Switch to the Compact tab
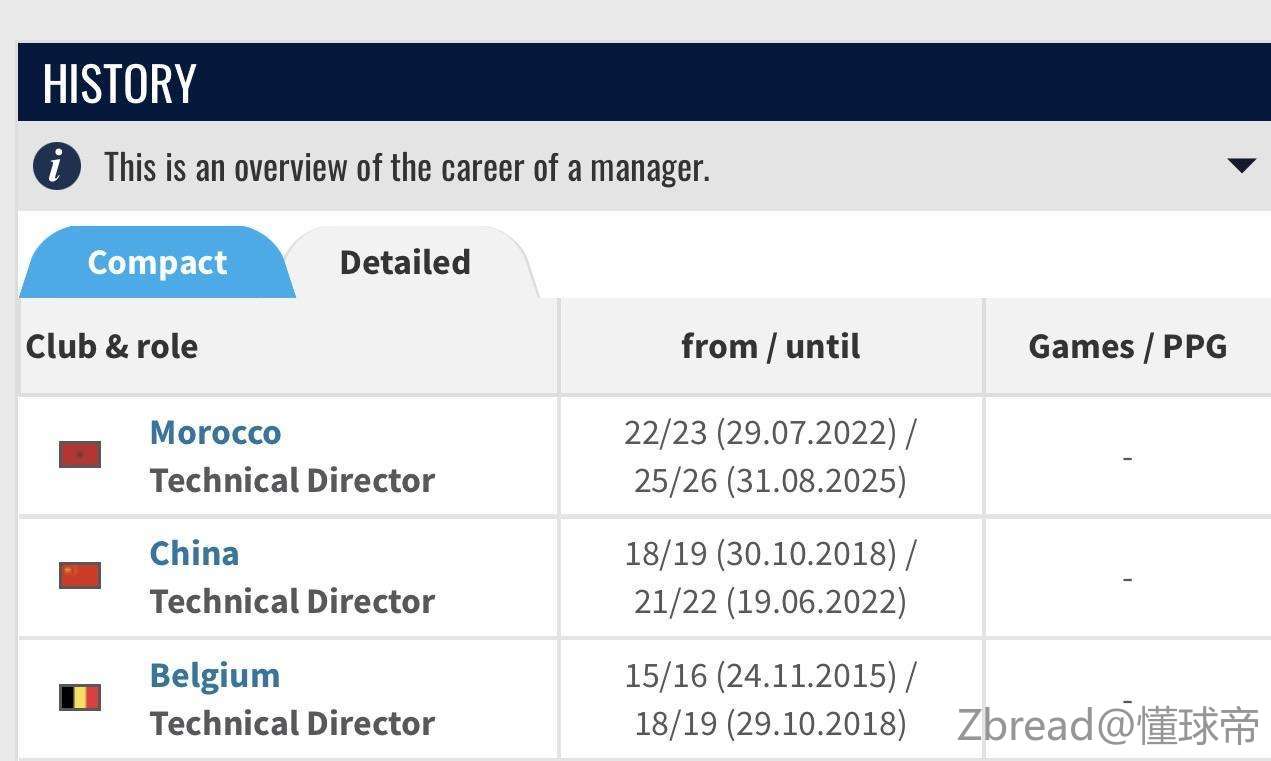This screenshot has width=1271, height=761. 157,263
